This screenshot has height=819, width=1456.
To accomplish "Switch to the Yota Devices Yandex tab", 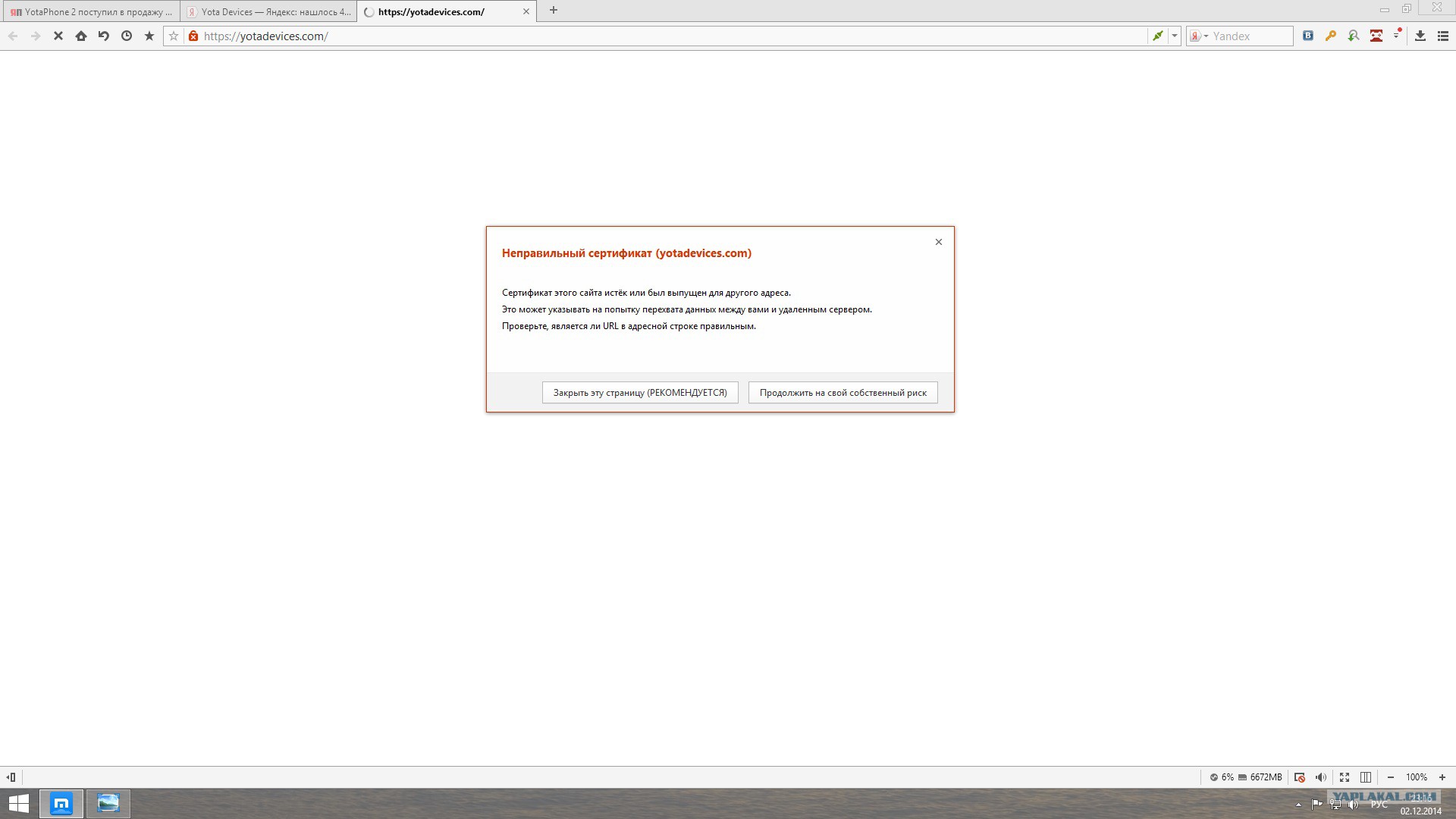I will pos(268,11).
